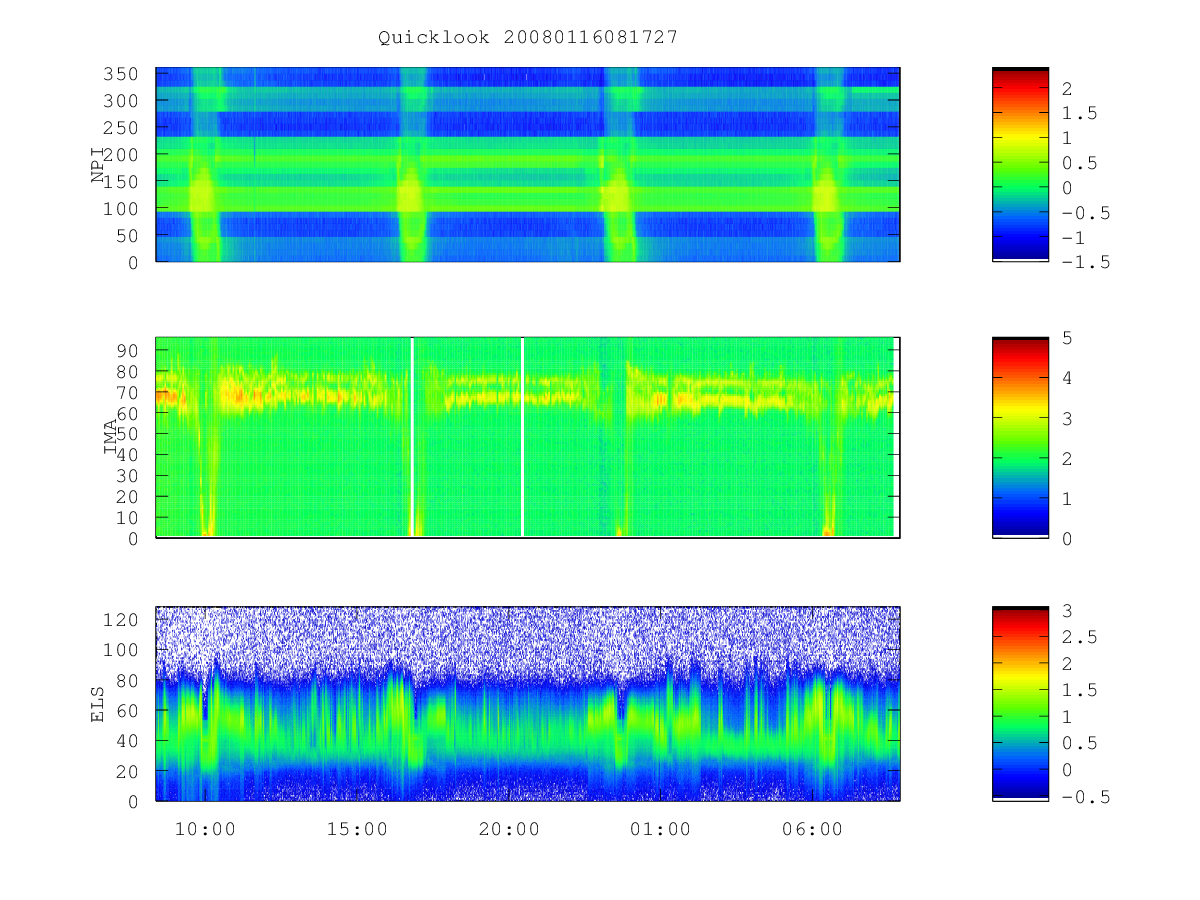Click the NPI spectrogram plot
Screen dimensions: 1200x900
point(528,165)
